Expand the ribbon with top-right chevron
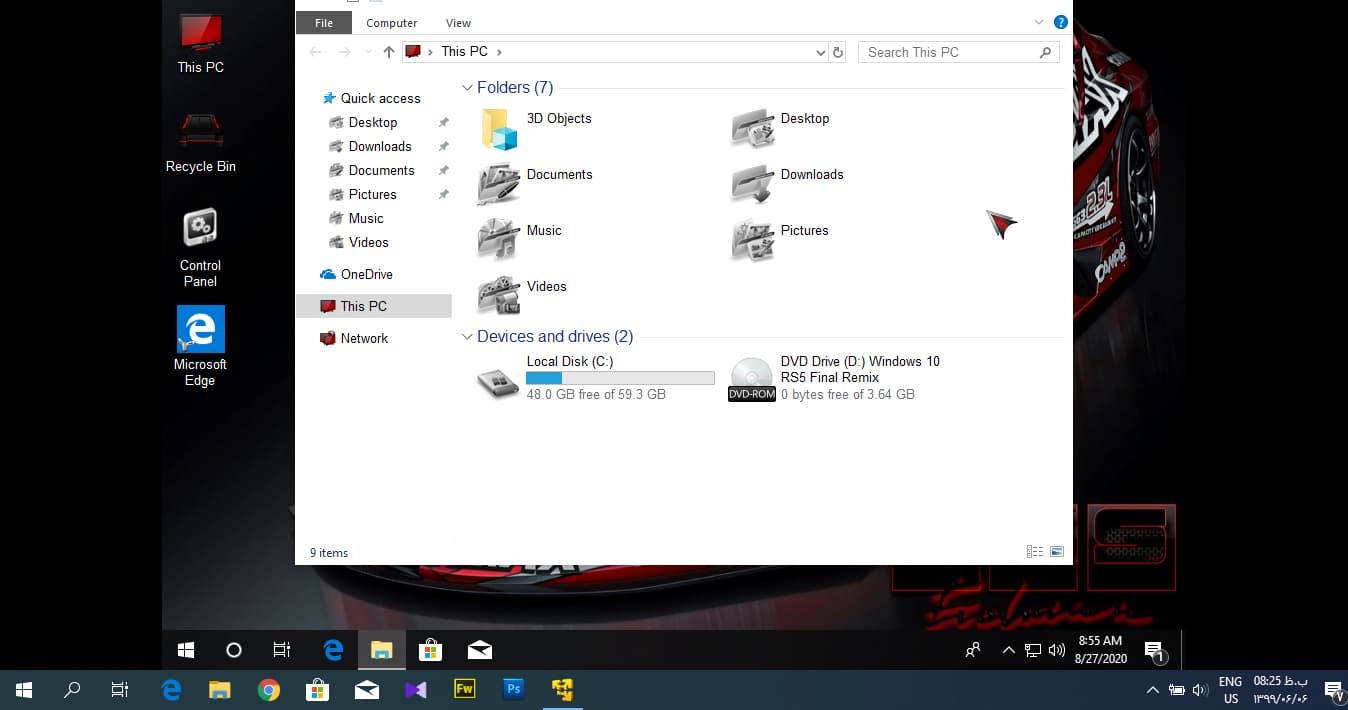 [x=1039, y=22]
